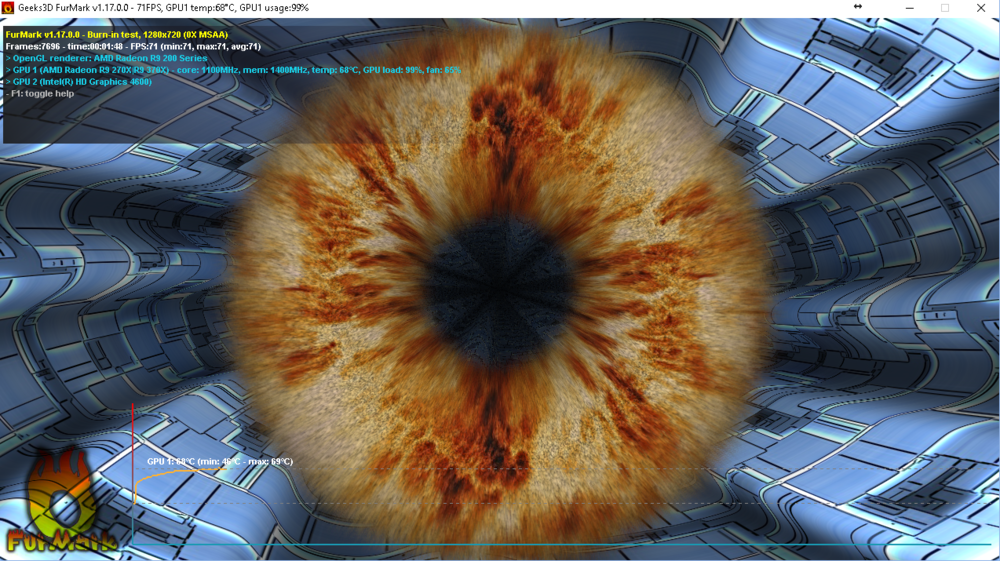Click 'OpenGL renderer: AMD Radeon R9 200 Series'
The image size is (1000, 561).
coord(107,58)
